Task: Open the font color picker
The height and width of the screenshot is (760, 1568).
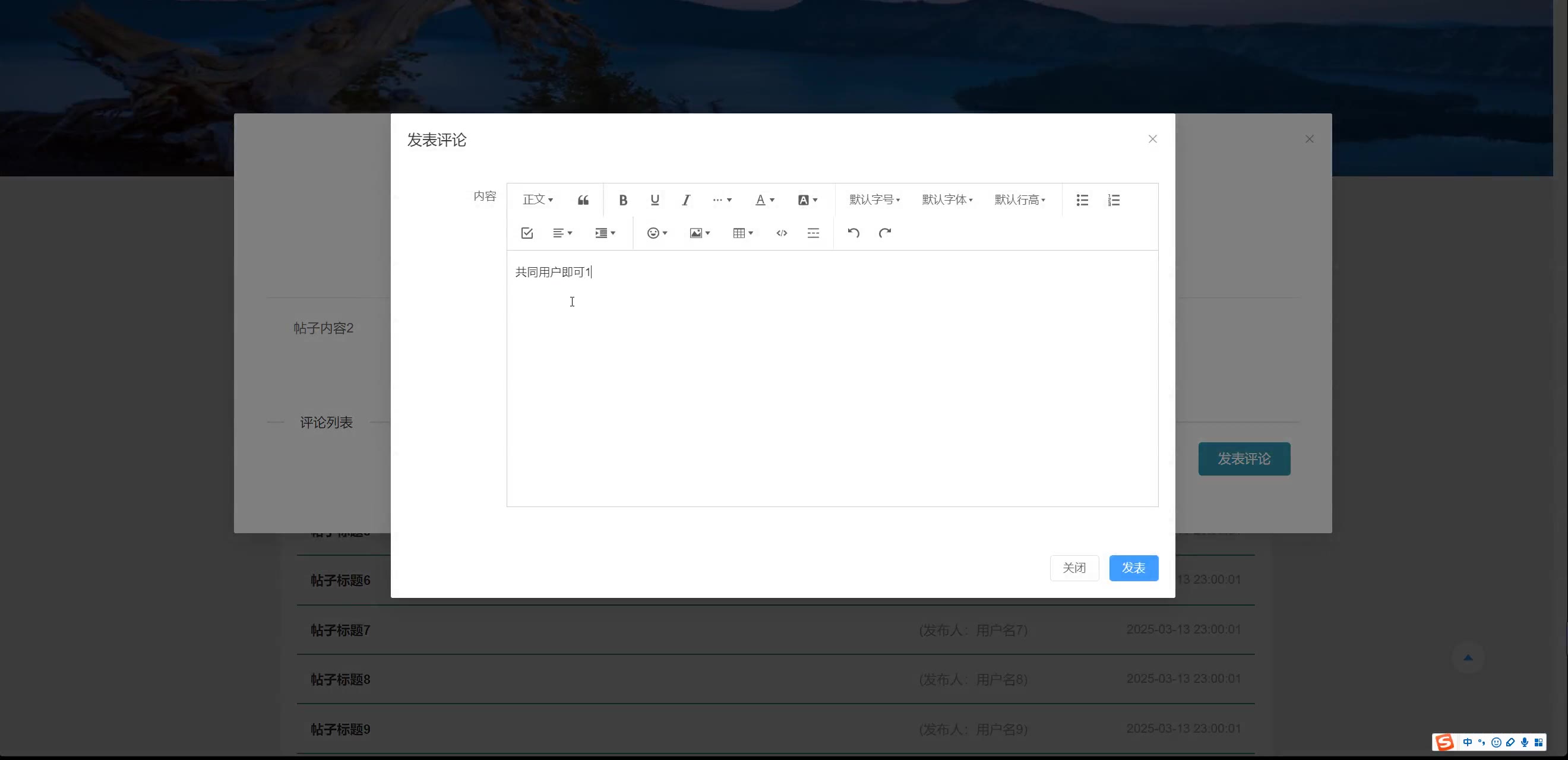Action: tap(764, 200)
